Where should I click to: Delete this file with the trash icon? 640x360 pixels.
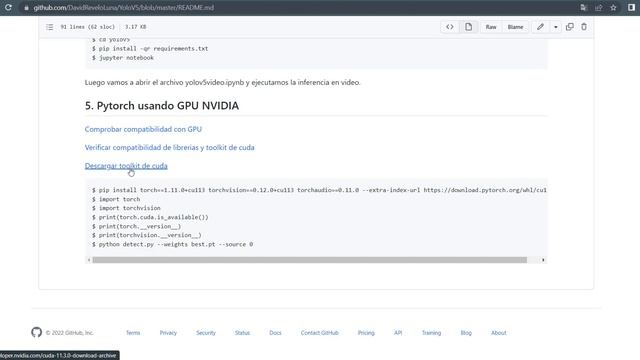click(584, 27)
